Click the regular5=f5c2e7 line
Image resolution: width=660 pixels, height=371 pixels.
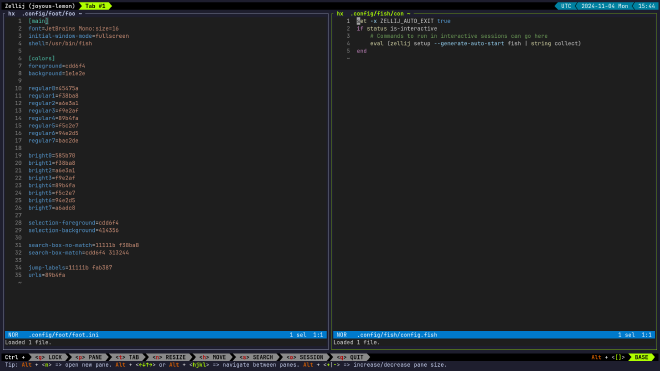pos(53,126)
